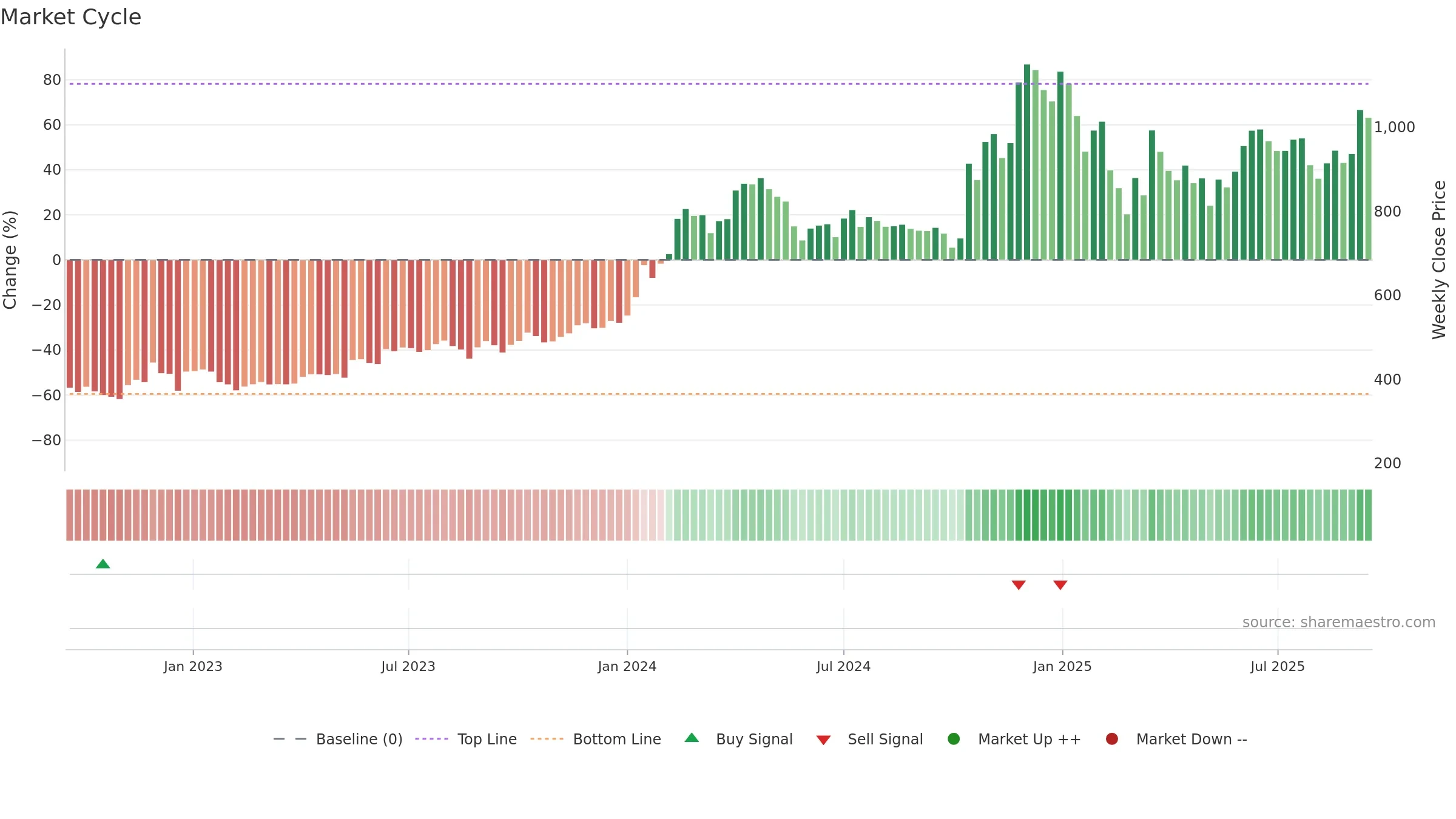Toggle the Market Down -- legend entry
The width and height of the screenshot is (1456, 819).
1176,739
